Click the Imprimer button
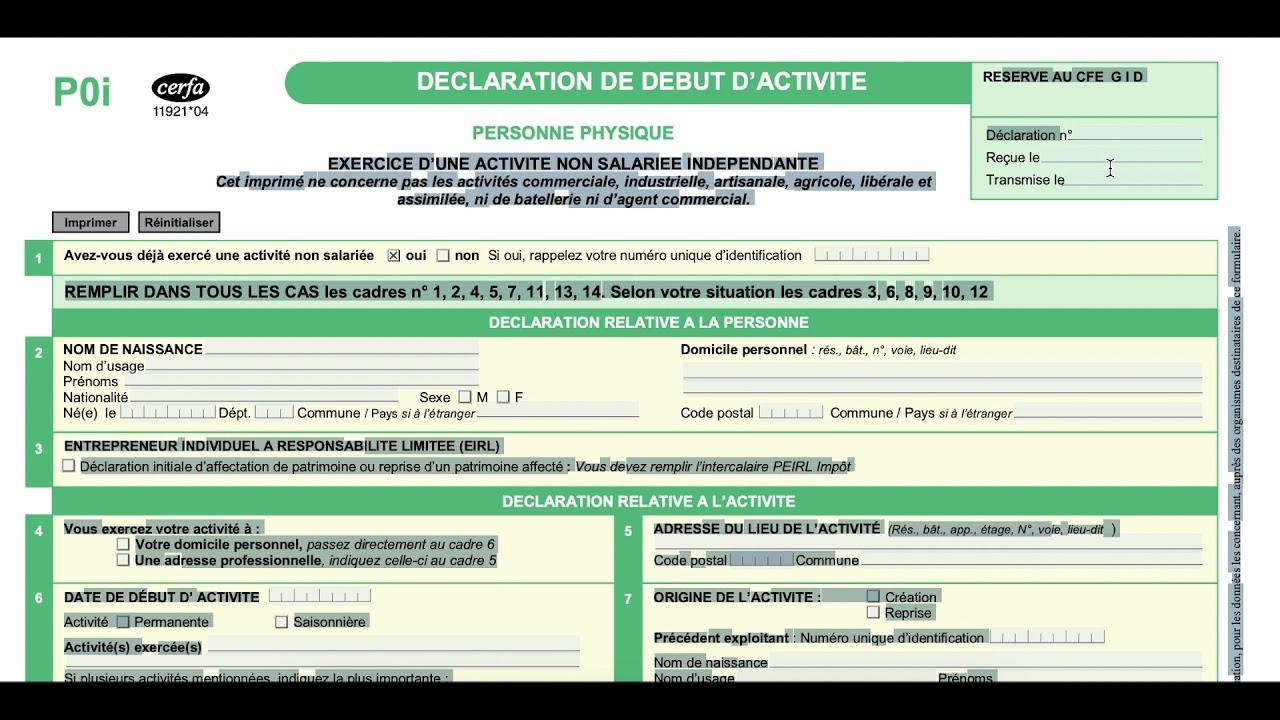 coord(91,222)
